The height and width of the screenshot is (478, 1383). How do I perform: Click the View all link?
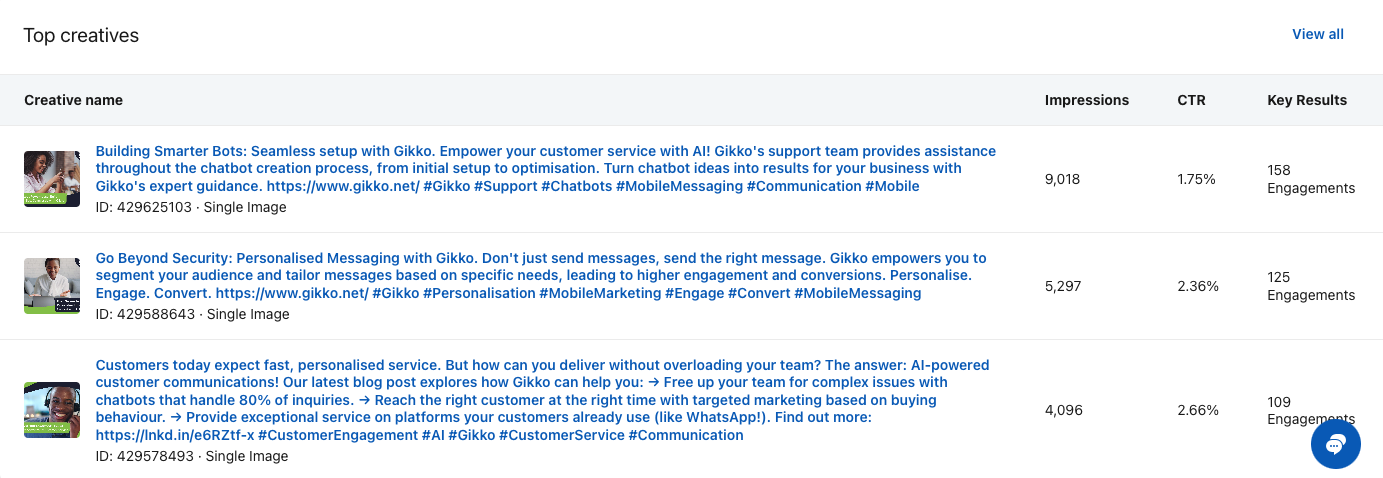tap(1317, 34)
